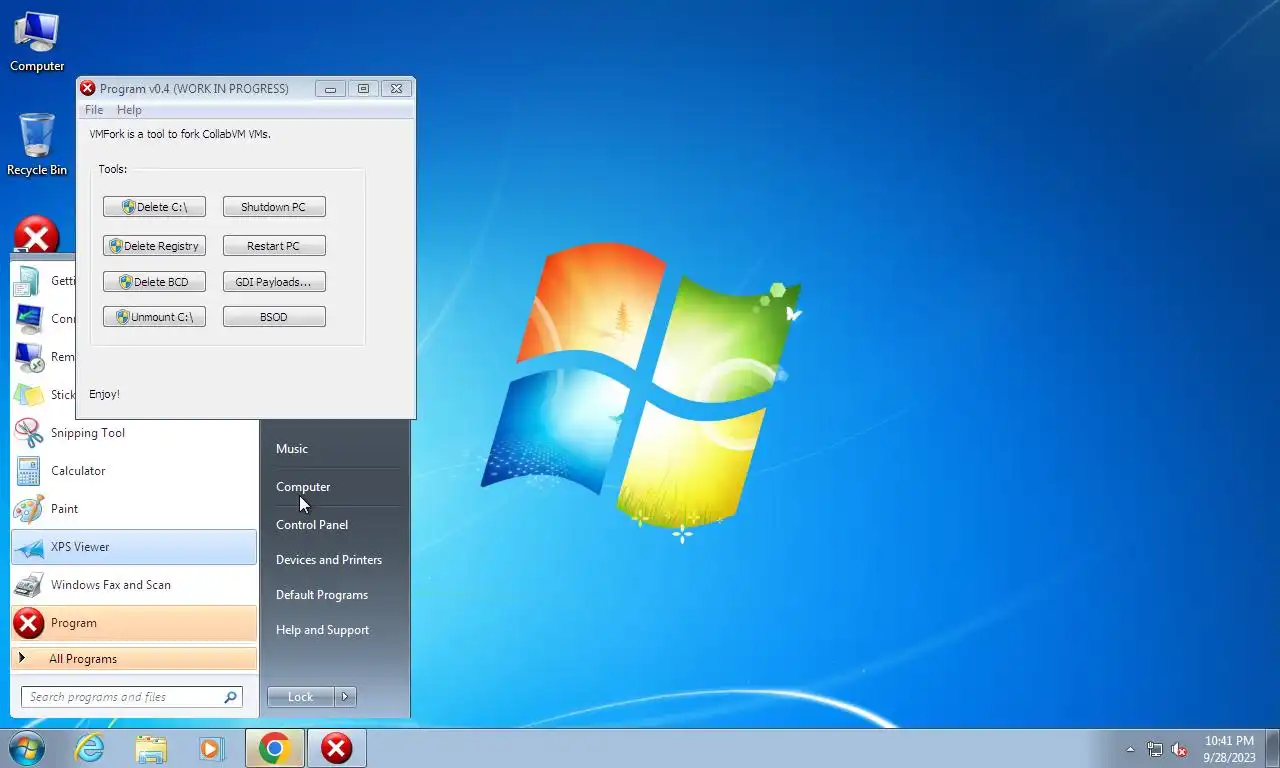Close the Program v0.4 window

396,88
